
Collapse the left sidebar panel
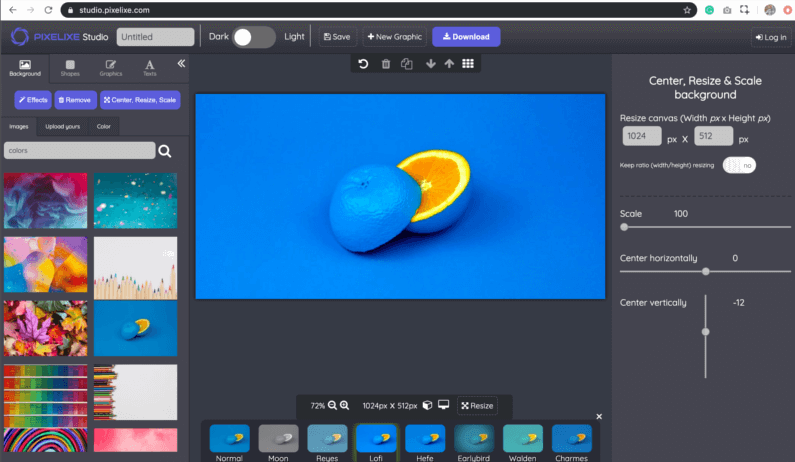(181, 64)
